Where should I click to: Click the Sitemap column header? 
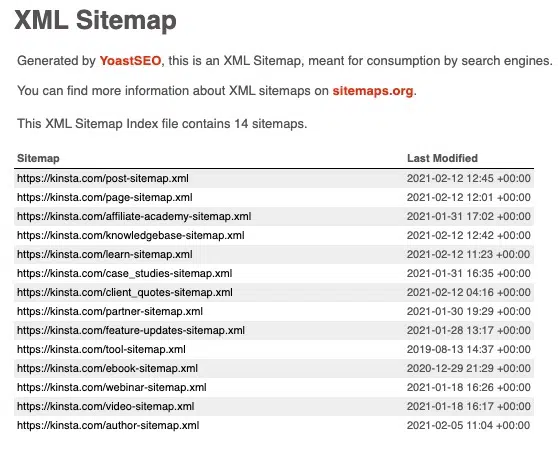pos(38,158)
